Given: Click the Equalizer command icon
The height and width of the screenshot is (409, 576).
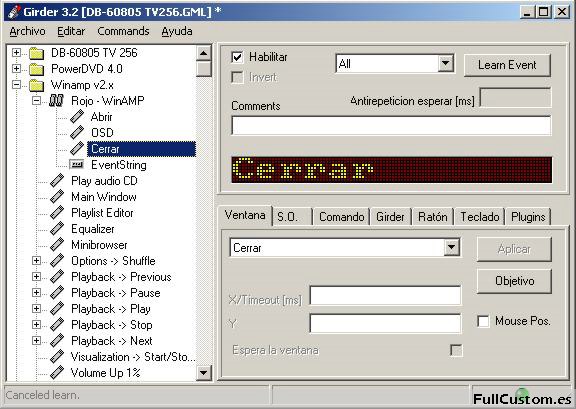Looking at the screenshot, I should pyautogui.click(x=57, y=229).
